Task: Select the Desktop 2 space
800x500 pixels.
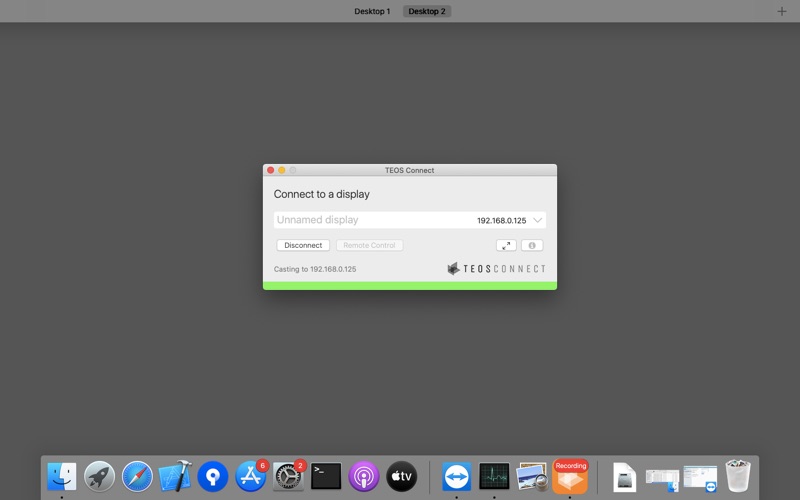Action: 427,11
